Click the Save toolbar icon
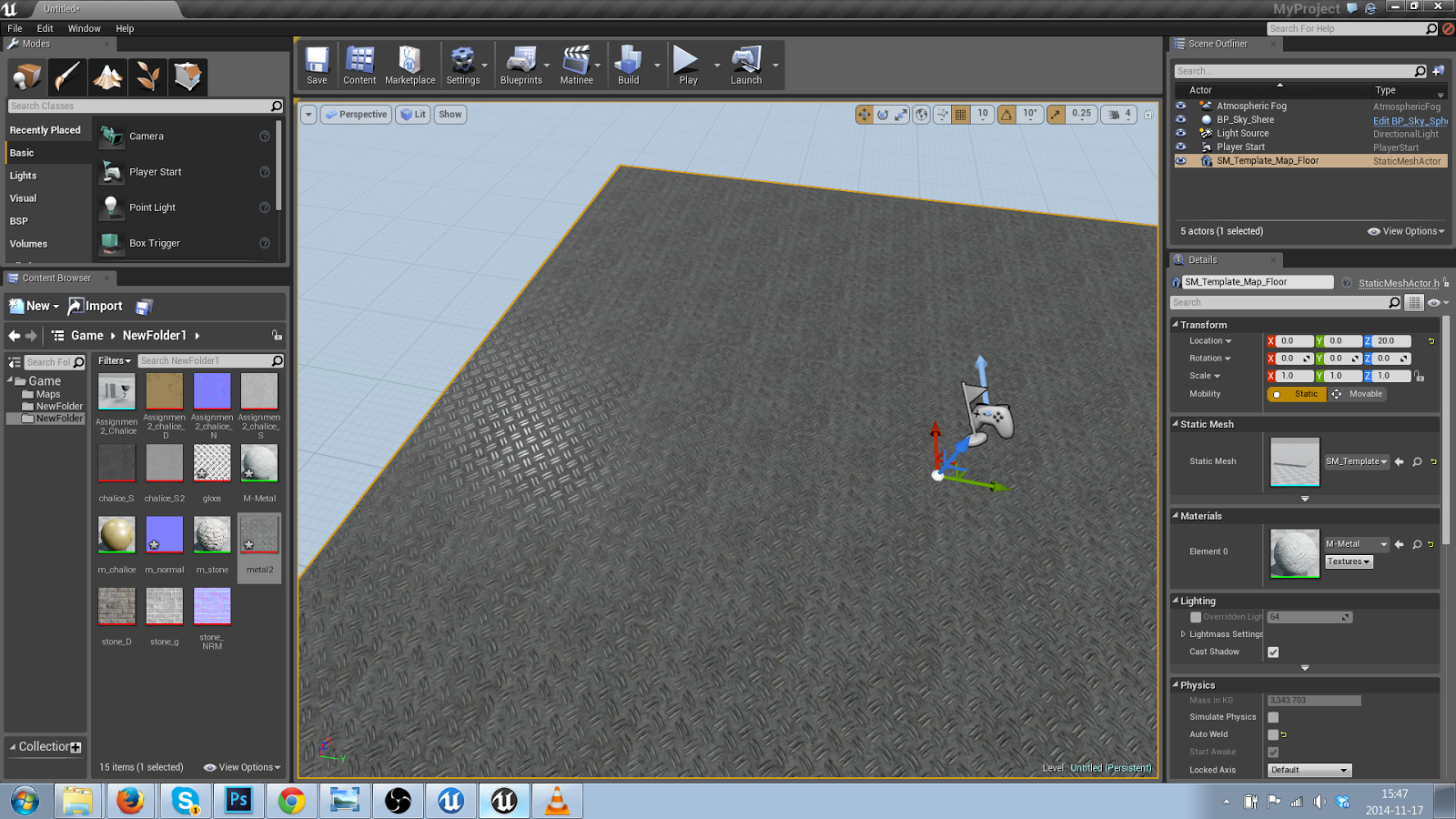1456x819 pixels. tap(317, 66)
